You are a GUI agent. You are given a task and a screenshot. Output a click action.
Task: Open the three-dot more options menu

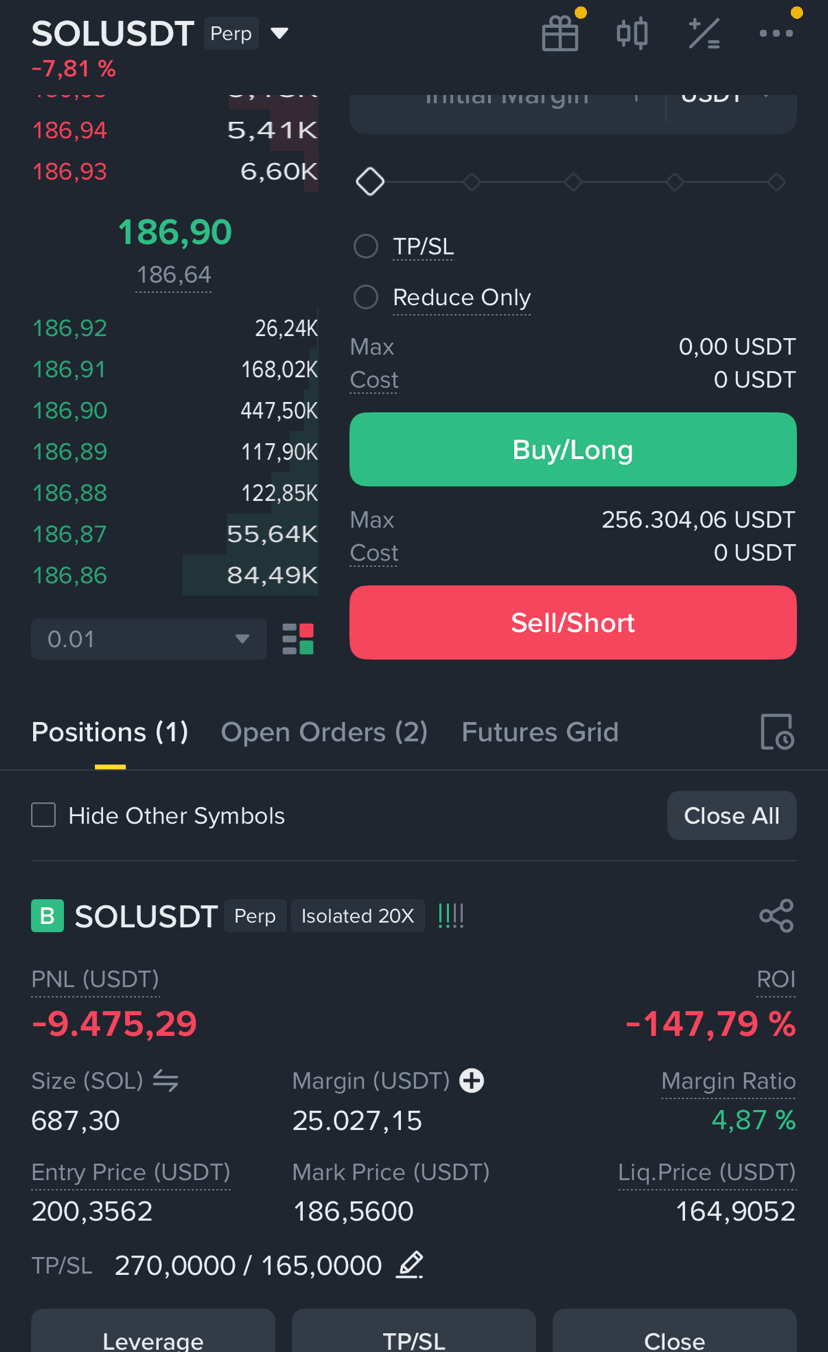(x=776, y=34)
